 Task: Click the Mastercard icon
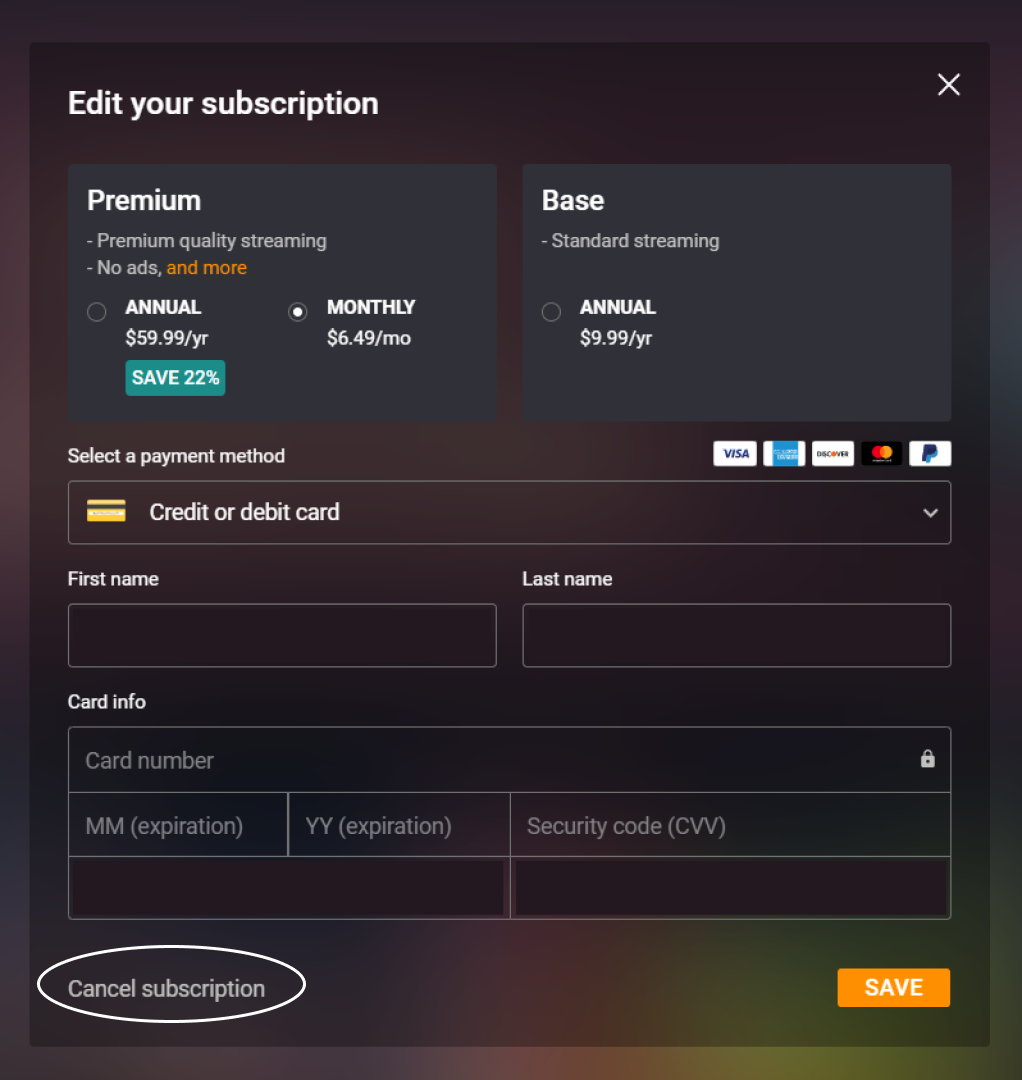[881, 454]
